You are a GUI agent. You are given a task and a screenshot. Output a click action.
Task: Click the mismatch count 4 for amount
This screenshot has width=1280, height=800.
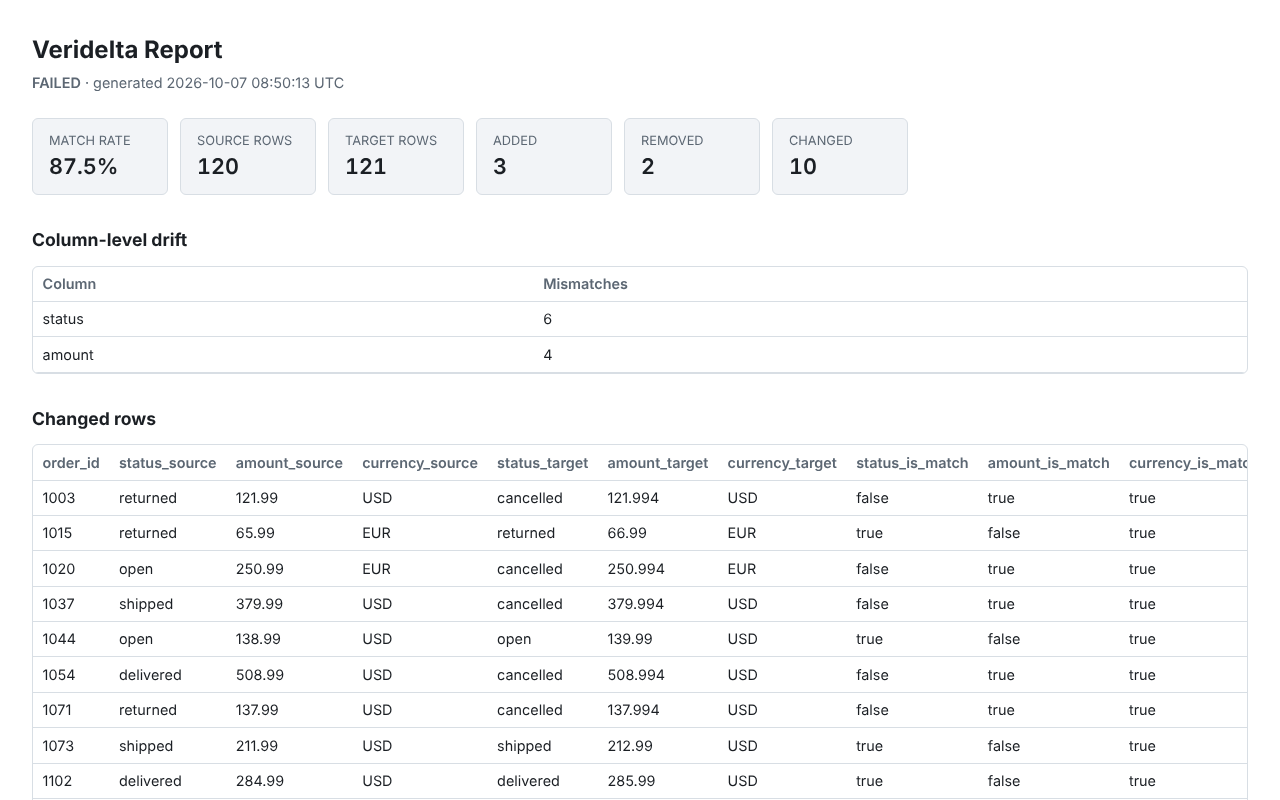[x=548, y=355]
